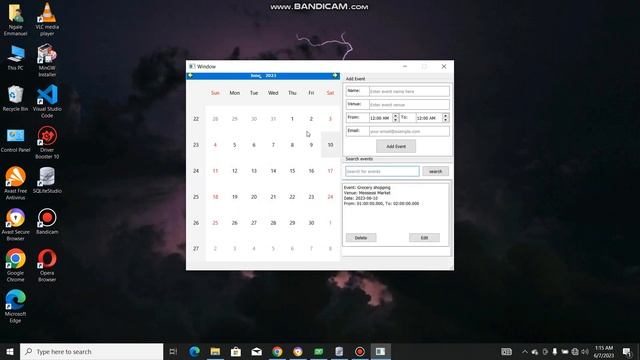Open Chrome from the taskbar

pyautogui.click(x=277, y=351)
